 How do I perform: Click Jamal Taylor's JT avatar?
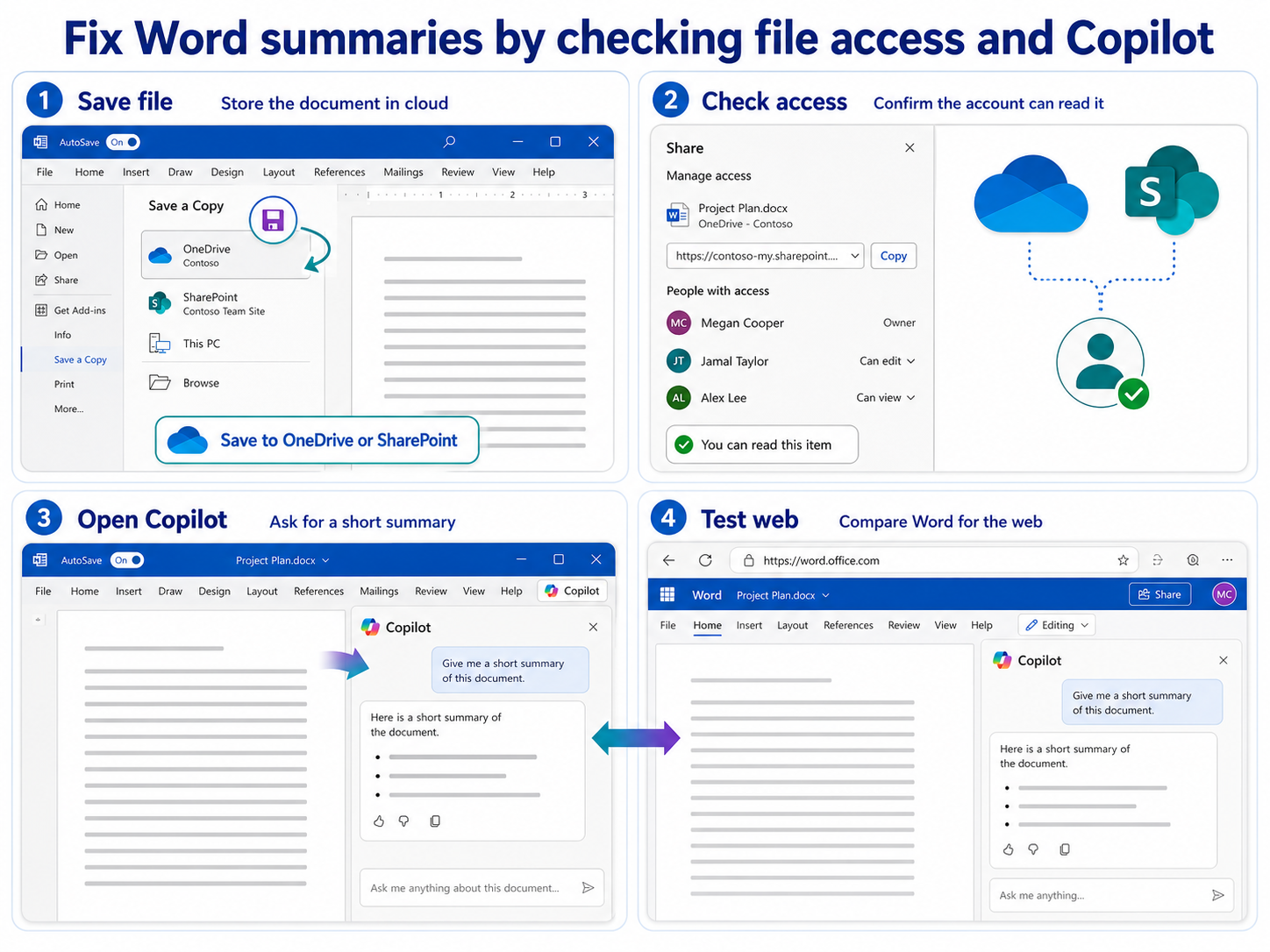click(x=679, y=360)
